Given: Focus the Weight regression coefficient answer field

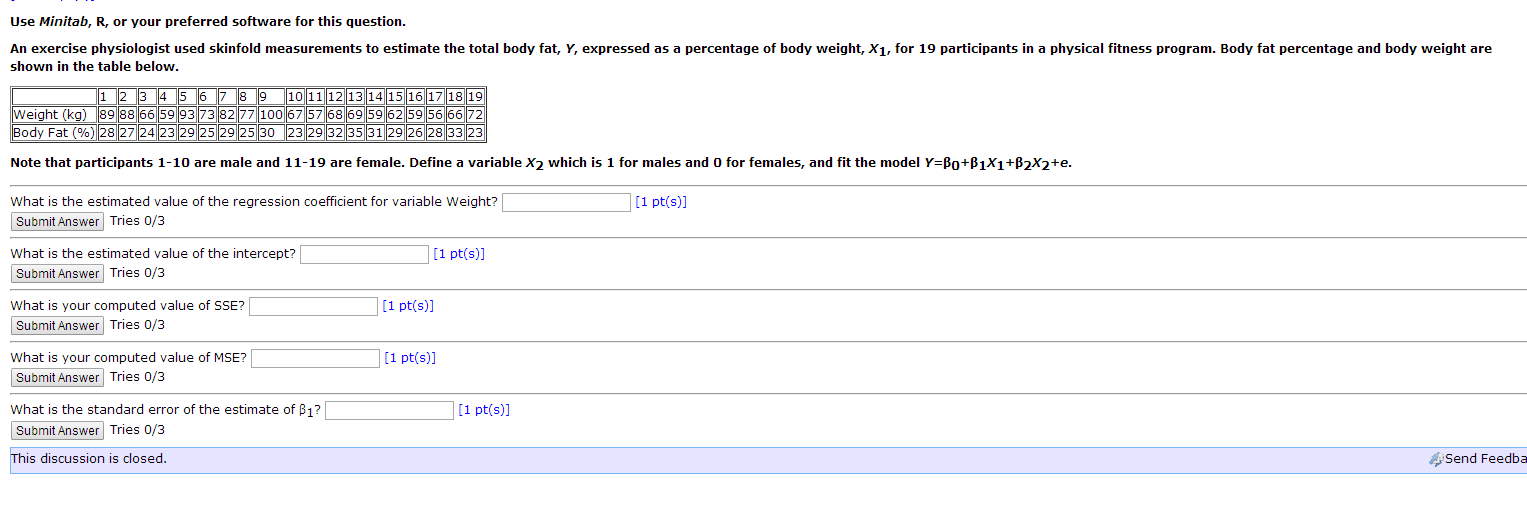Looking at the screenshot, I should point(566,202).
